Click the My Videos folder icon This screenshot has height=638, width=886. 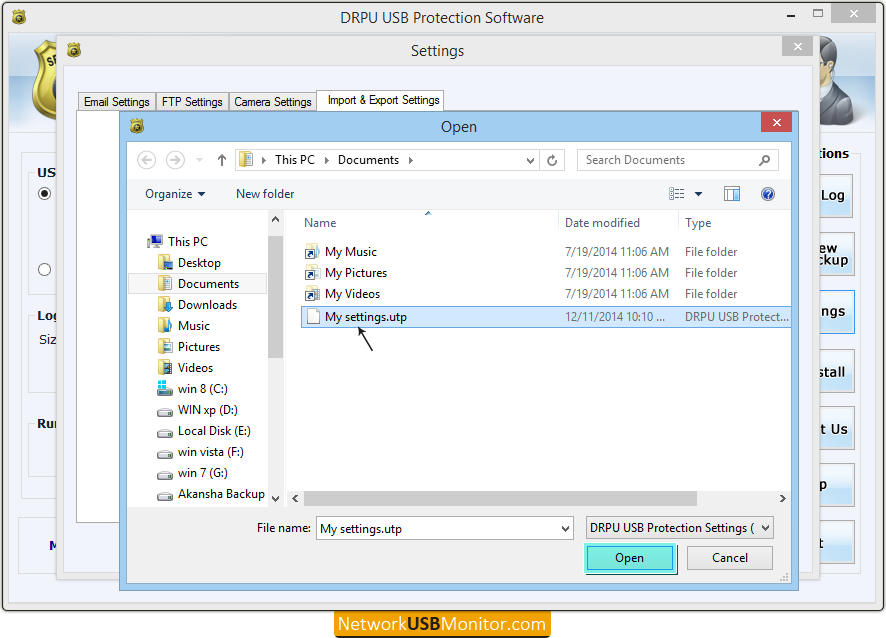pyautogui.click(x=312, y=294)
